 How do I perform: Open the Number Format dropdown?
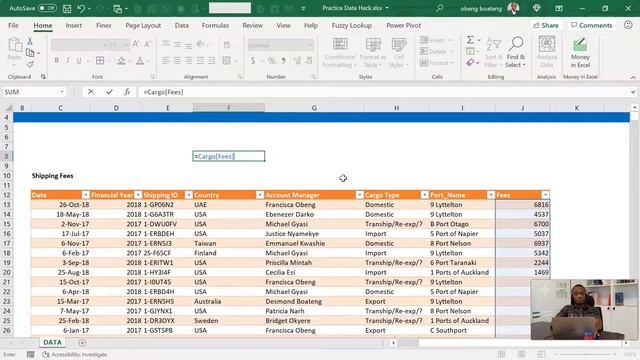pos(311,44)
